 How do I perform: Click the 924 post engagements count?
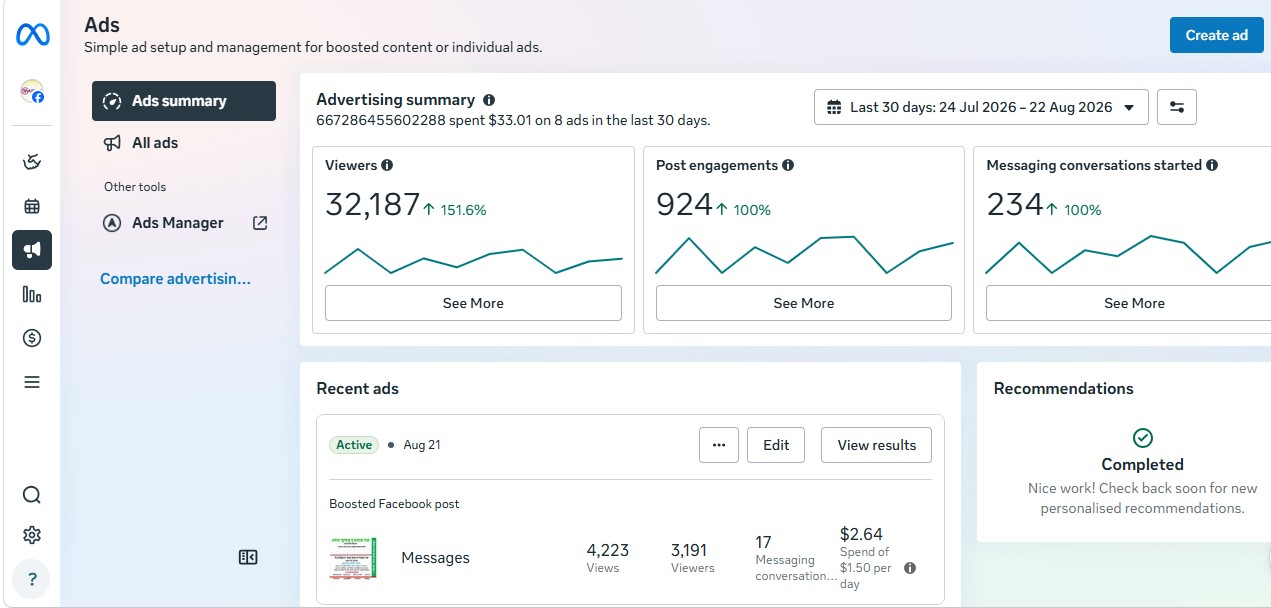pos(684,205)
